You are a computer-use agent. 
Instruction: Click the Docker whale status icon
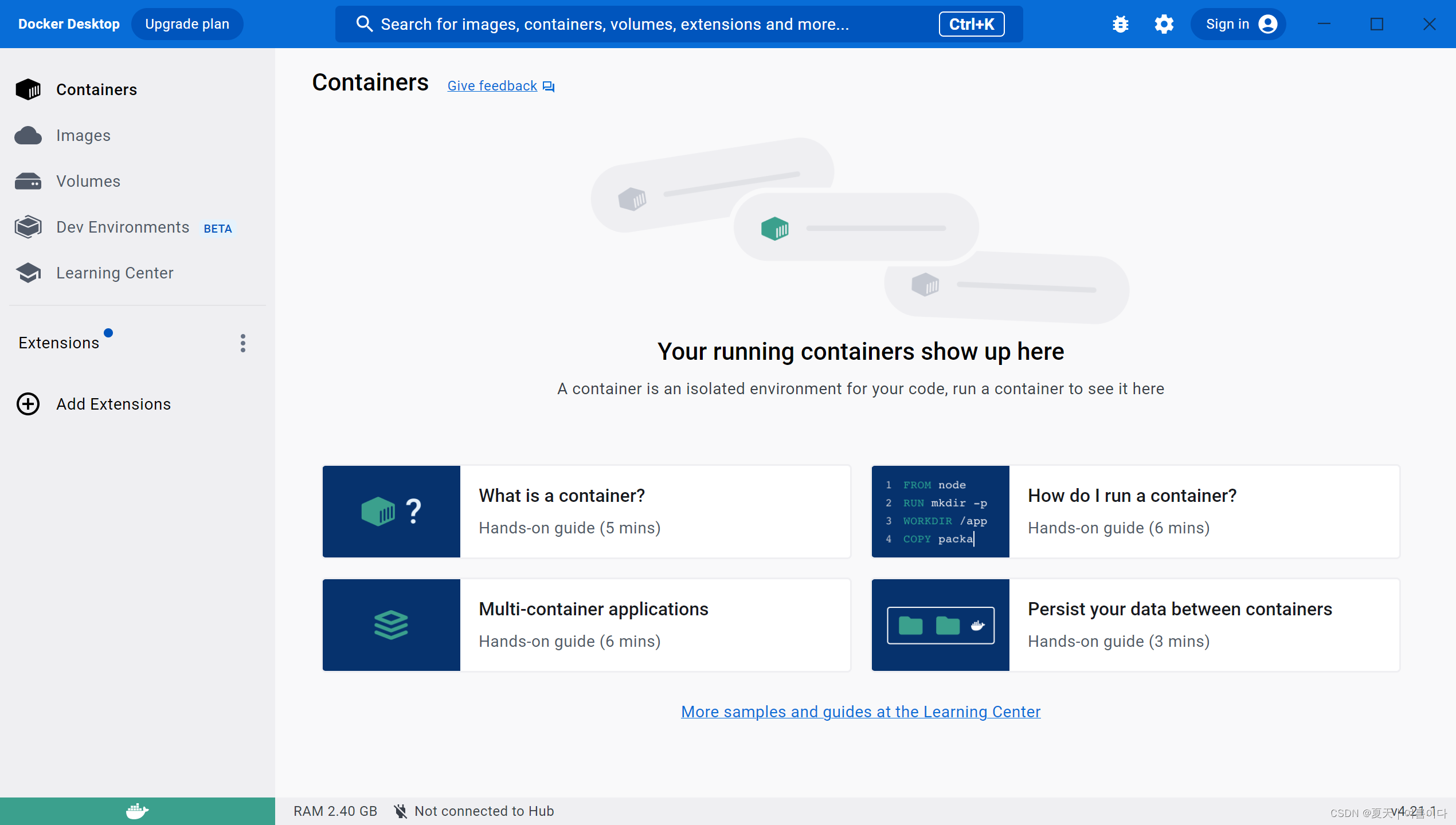(137, 811)
